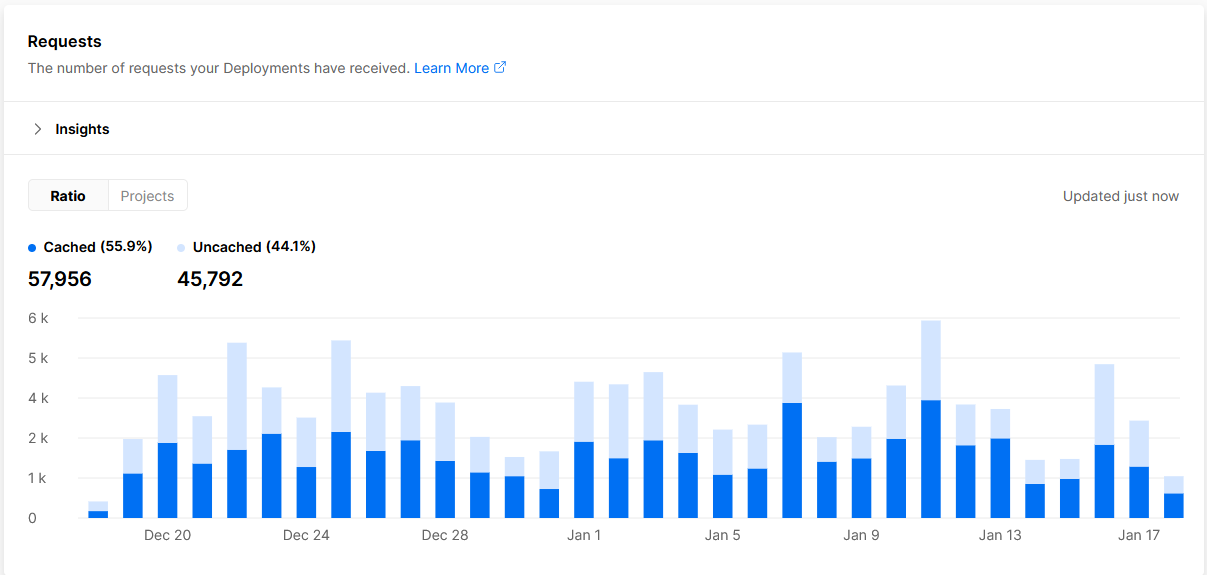Click the Insights chevron arrow icon

[x=38, y=129]
